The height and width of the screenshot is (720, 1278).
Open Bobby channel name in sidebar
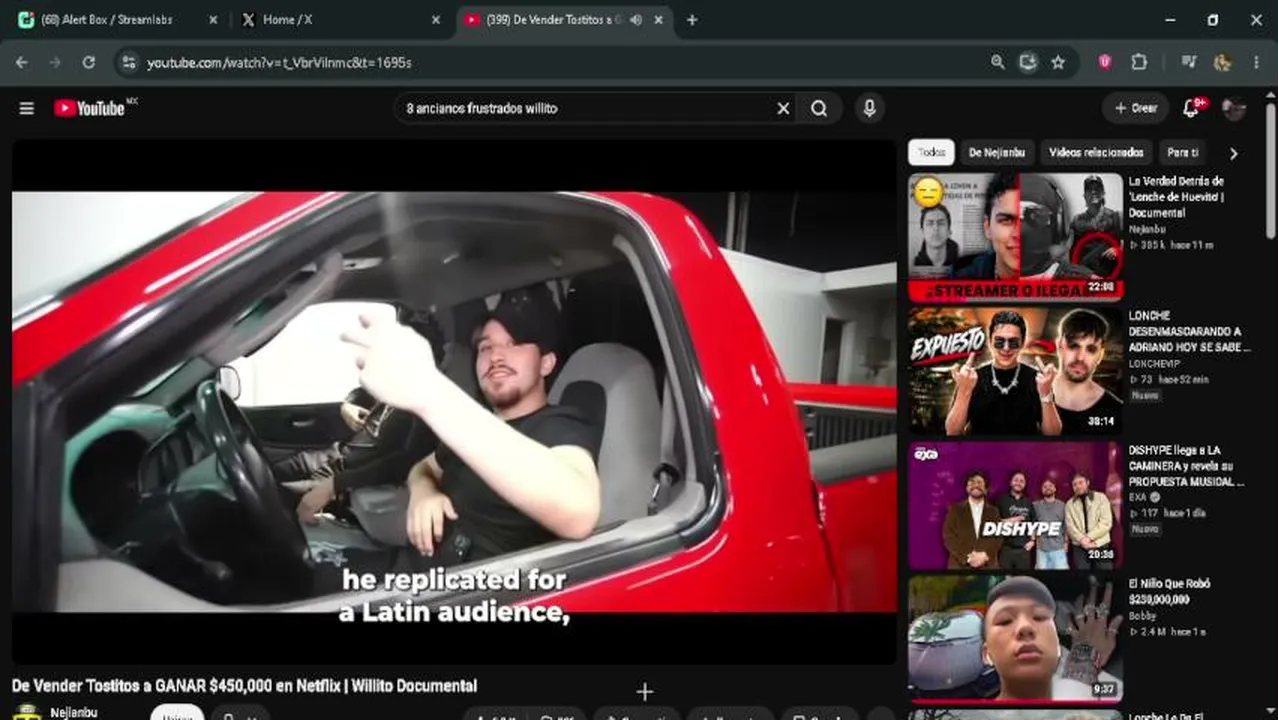[x=1142, y=616]
